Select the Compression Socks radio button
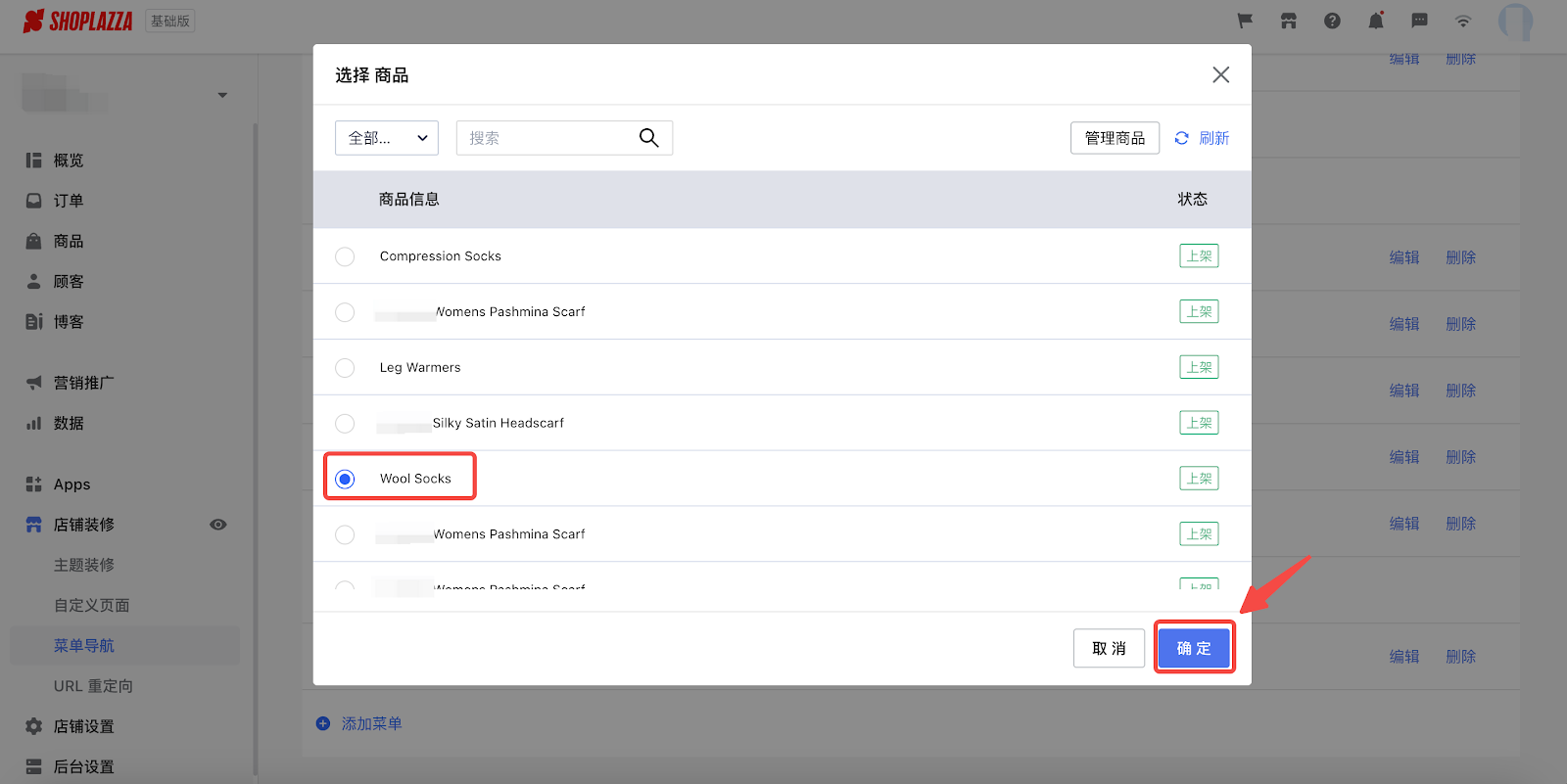This screenshot has height=784, width=1567. coord(345,256)
